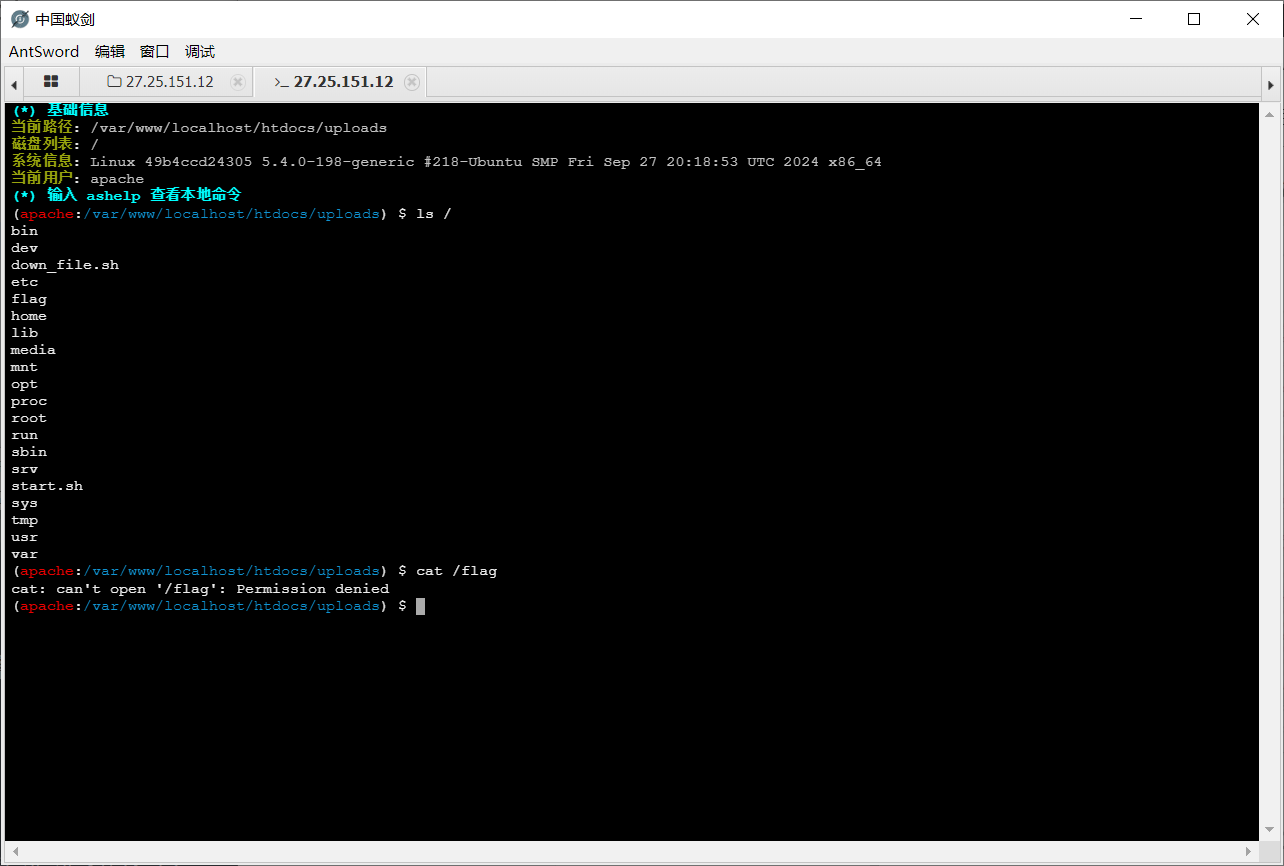
Task: Click the ashelp hint line
Action: (x=127, y=196)
